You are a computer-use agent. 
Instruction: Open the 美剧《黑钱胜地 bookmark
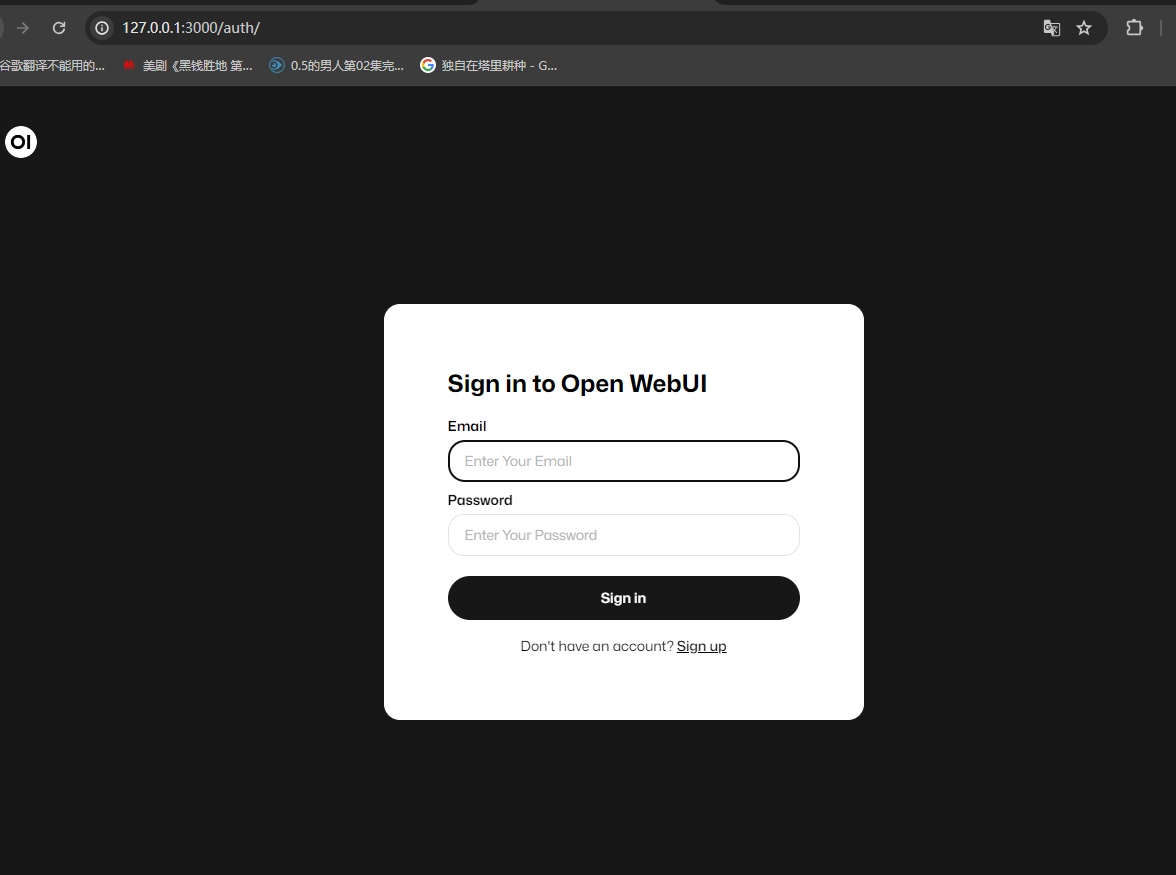[188, 66]
